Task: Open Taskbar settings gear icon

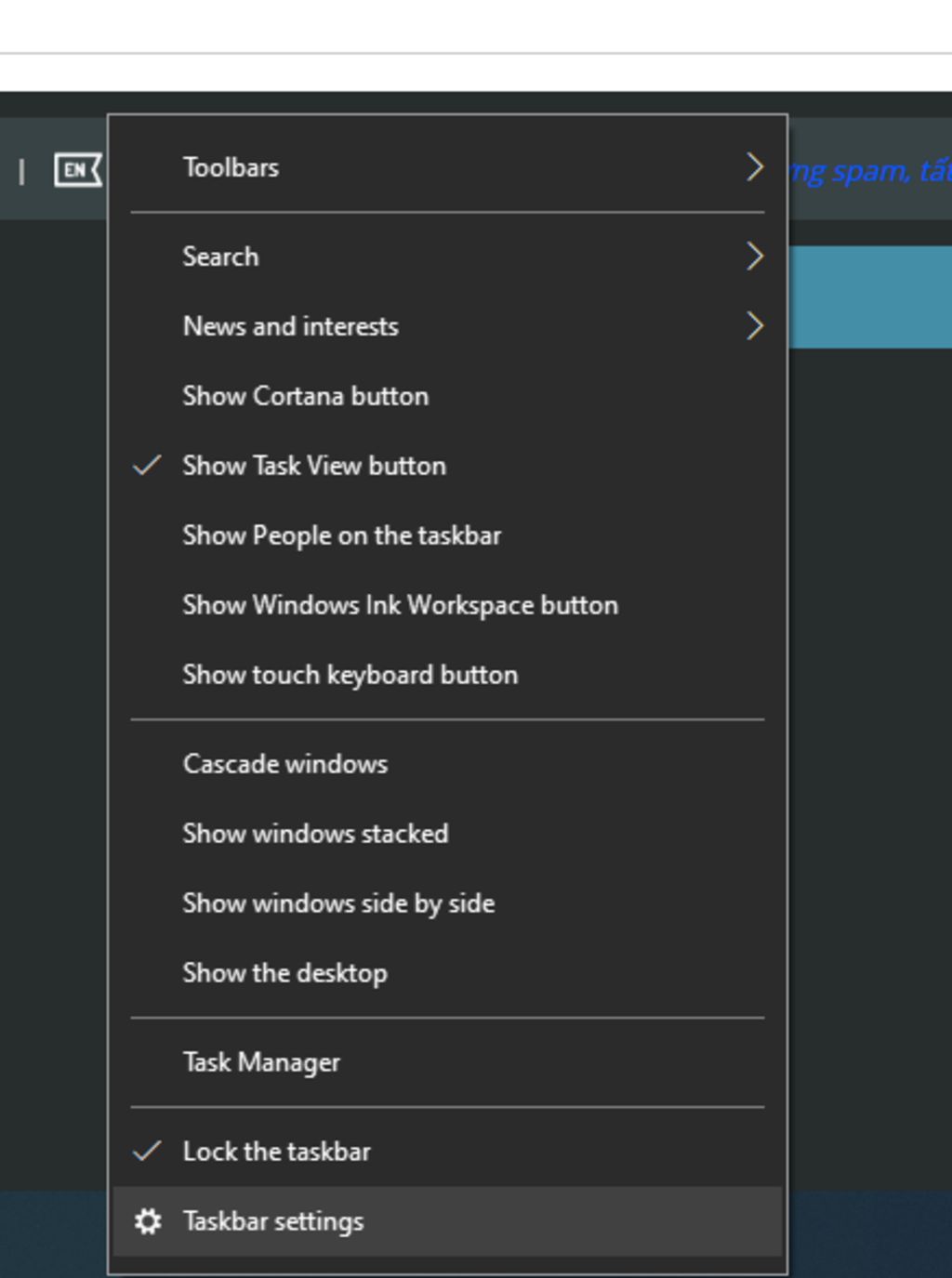Action: (148, 1220)
